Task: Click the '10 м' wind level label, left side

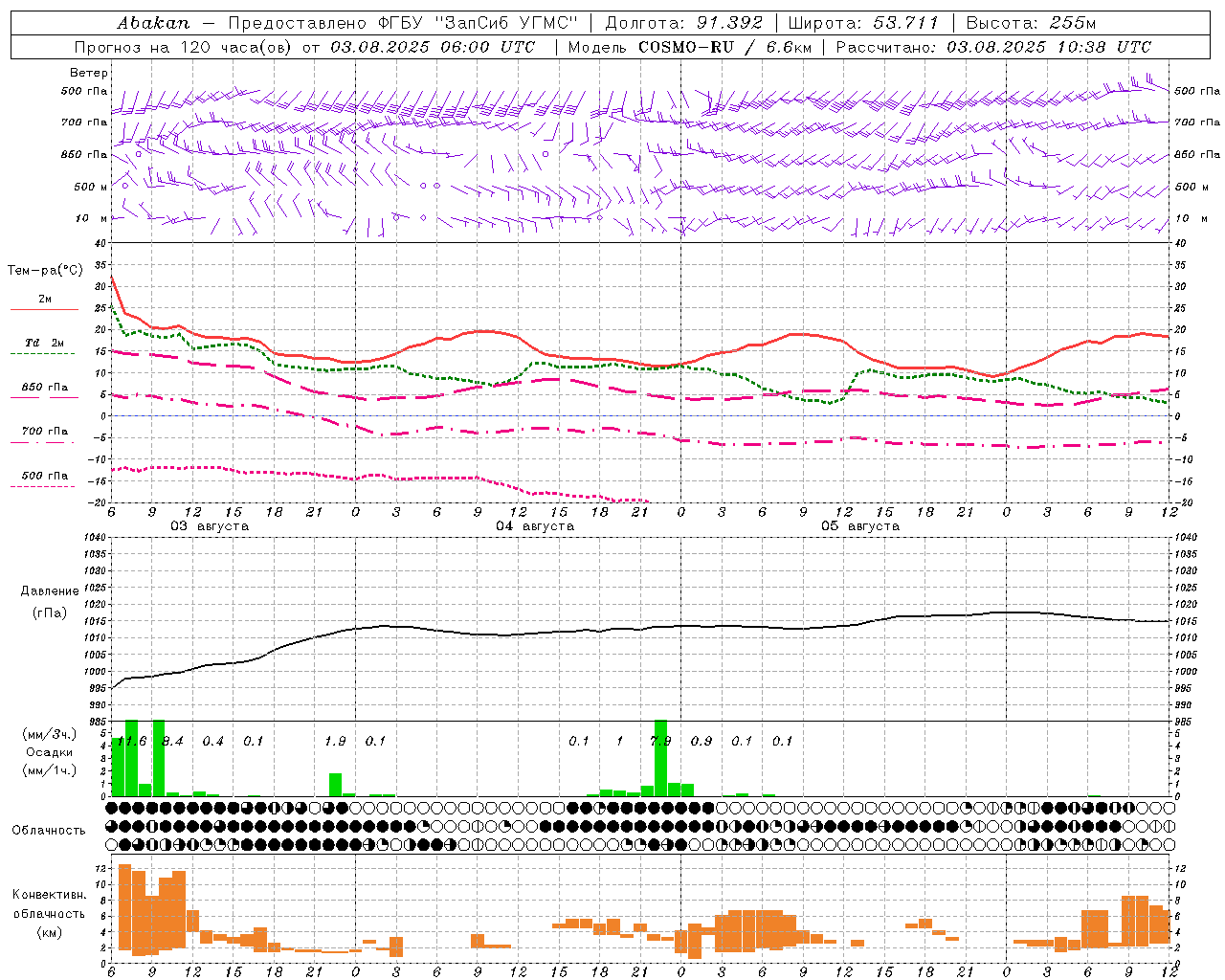Action: [91, 218]
